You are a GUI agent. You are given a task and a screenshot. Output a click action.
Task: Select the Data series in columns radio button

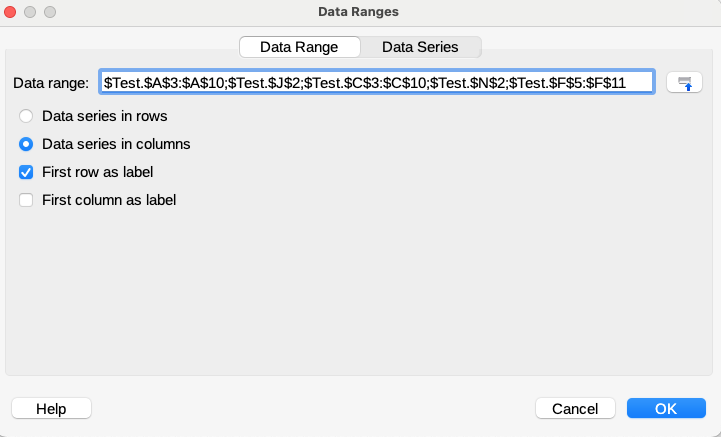tap(27, 144)
